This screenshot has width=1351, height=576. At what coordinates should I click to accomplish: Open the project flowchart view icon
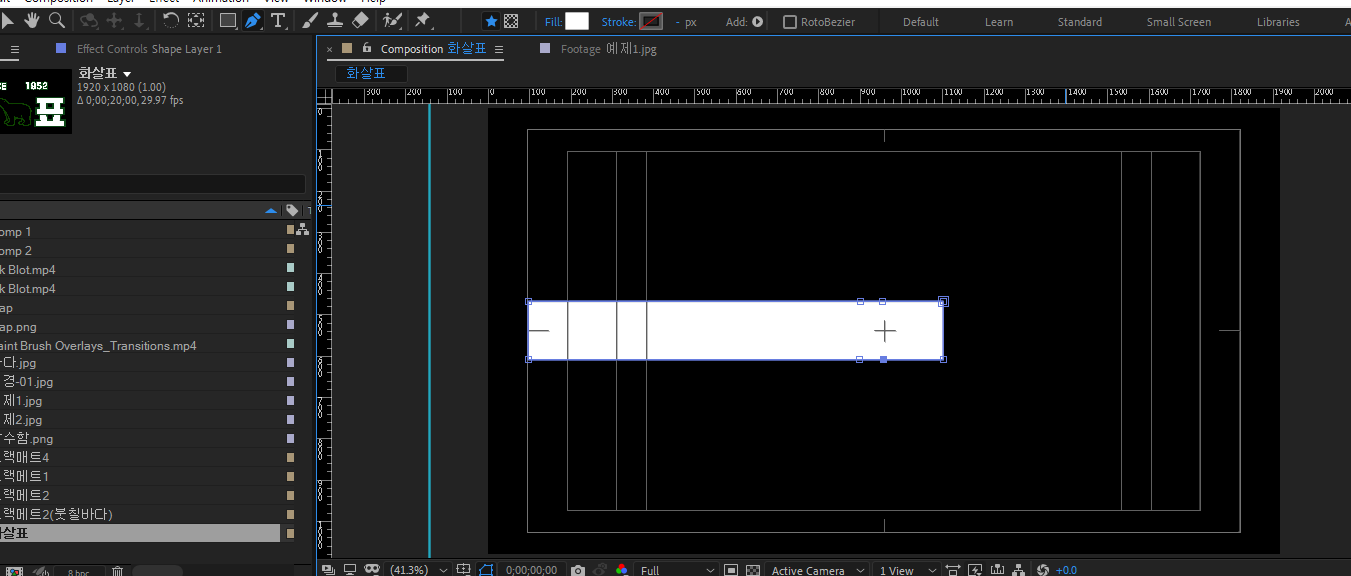click(x=302, y=230)
